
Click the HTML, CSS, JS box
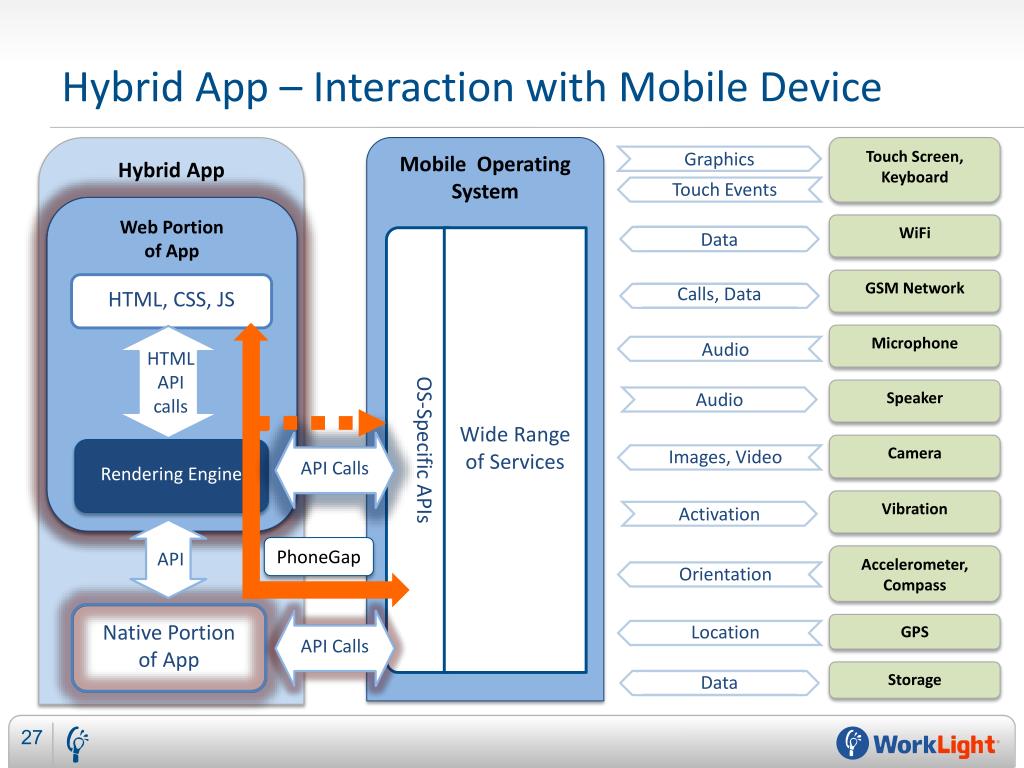[171, 300]
